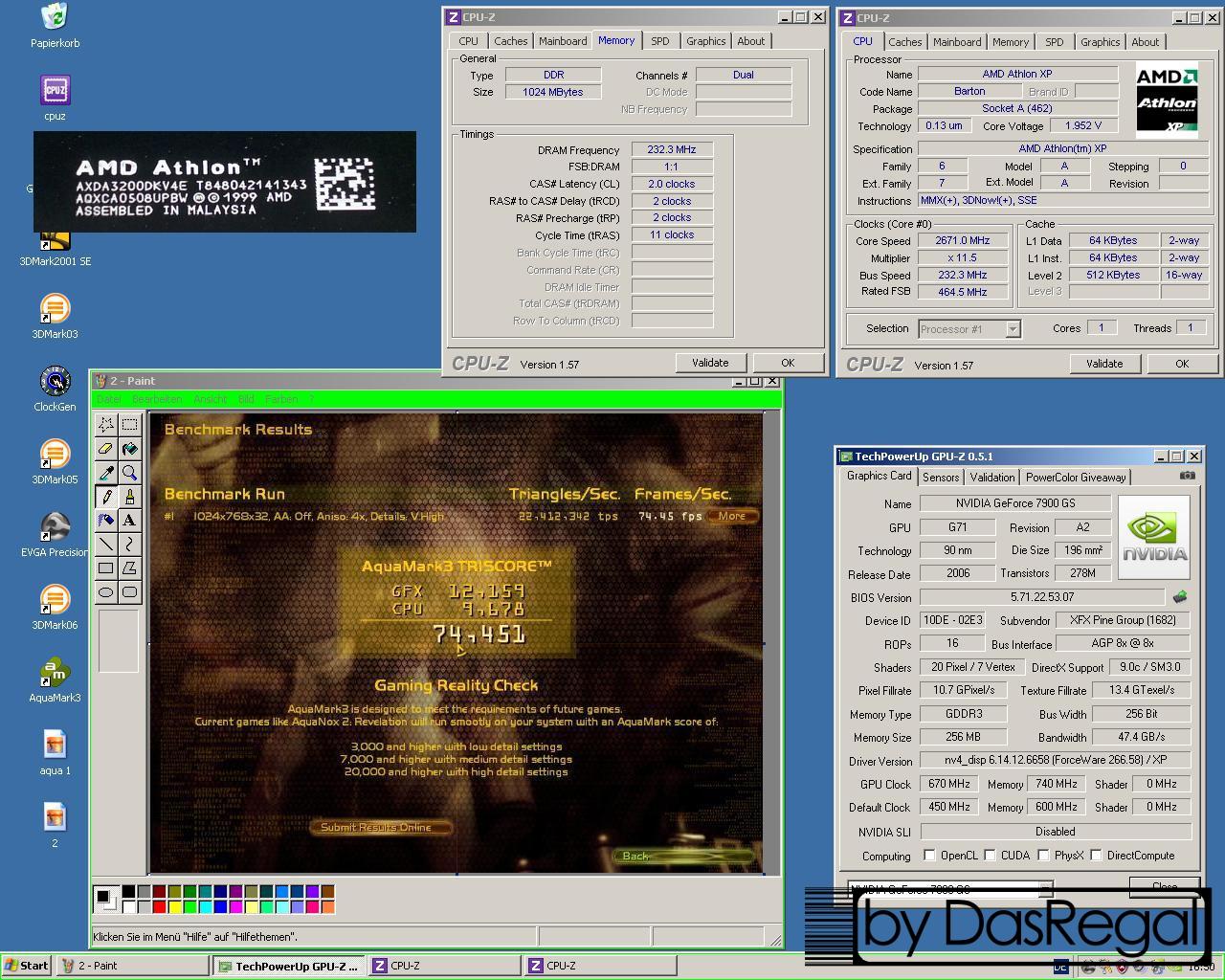This screenshot has width=1225, height=980.
Task: Open the ClockGen desktop shortcut
Action: tap(55, 390)
